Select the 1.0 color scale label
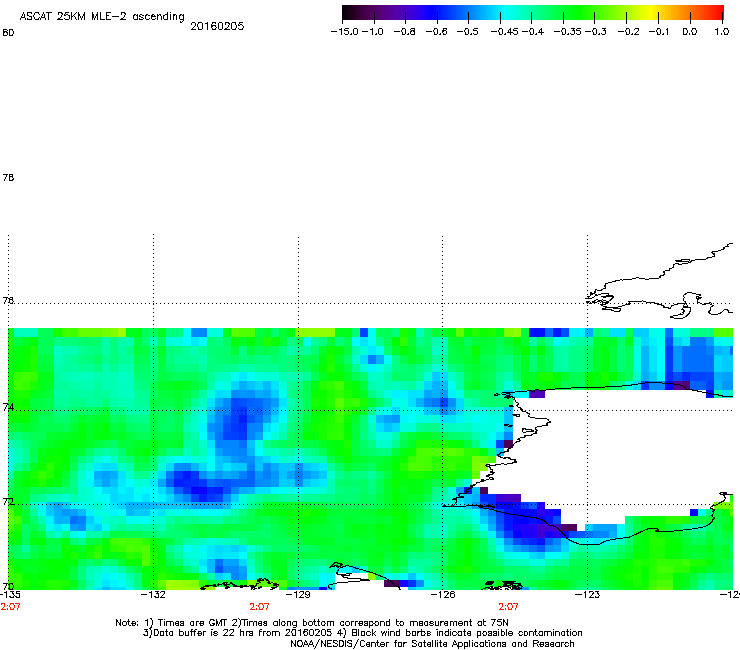The height and width of the screenshot is (650, 740). pyautogui.click(x=722, y=32)
